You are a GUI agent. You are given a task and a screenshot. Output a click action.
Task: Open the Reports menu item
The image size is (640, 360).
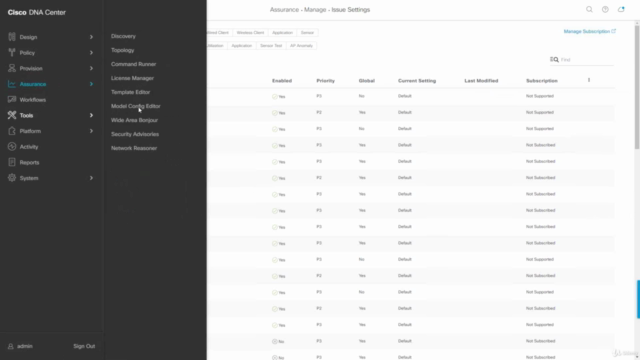click(29, 162)
